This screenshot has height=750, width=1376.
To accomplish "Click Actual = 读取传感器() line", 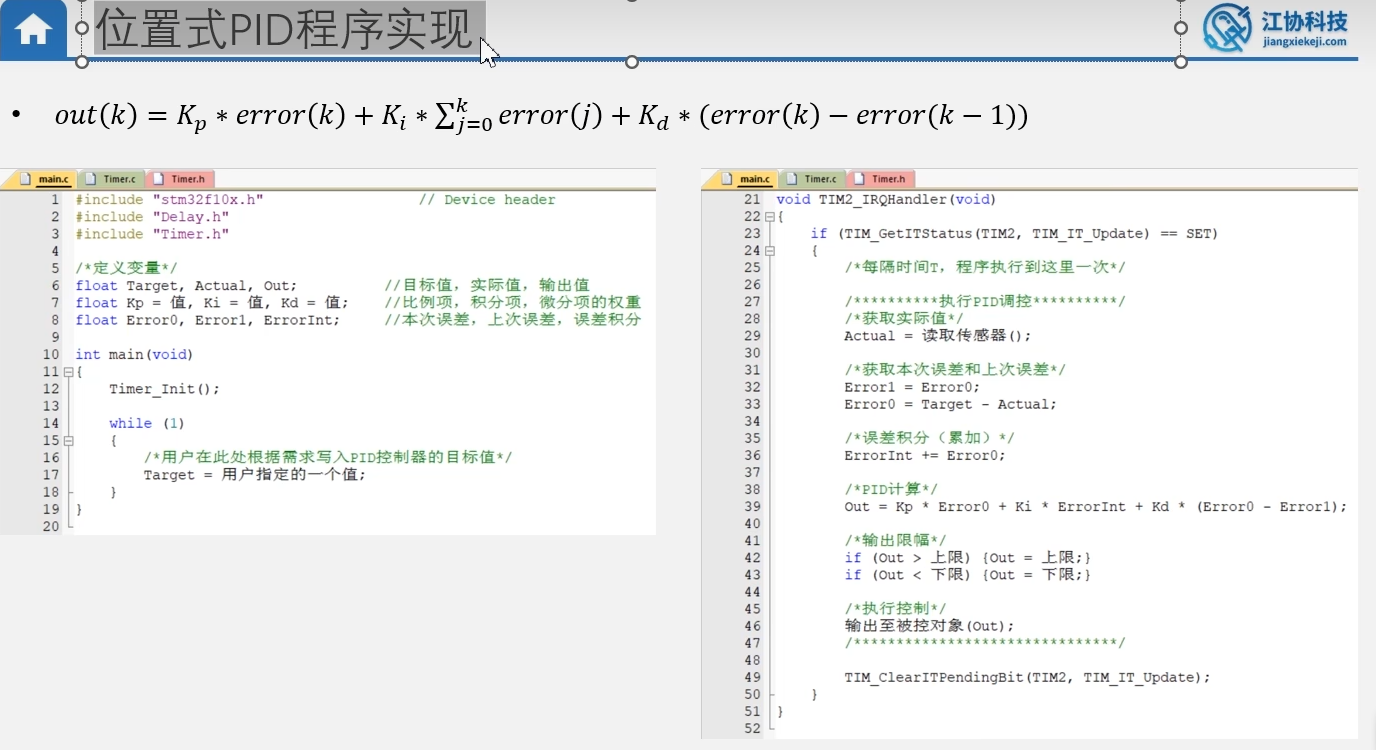I will click(937, 336).
